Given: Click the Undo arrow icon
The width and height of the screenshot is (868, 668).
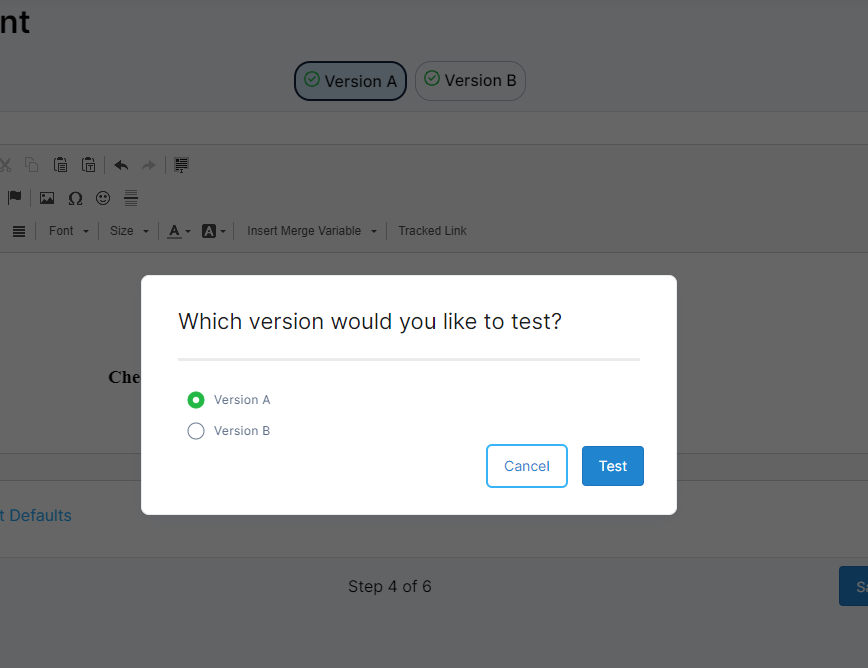Looking at the screenshot, I should click(121, 165).
